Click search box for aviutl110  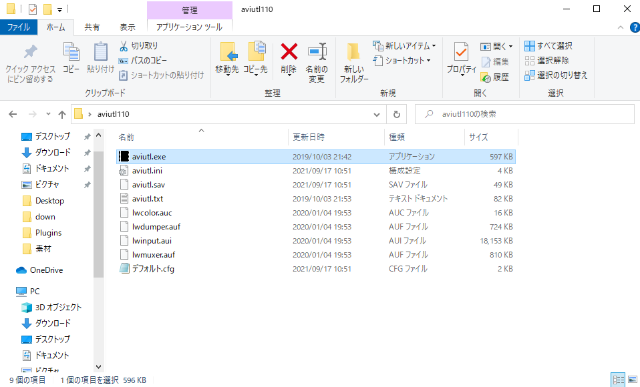coord(524,114)
